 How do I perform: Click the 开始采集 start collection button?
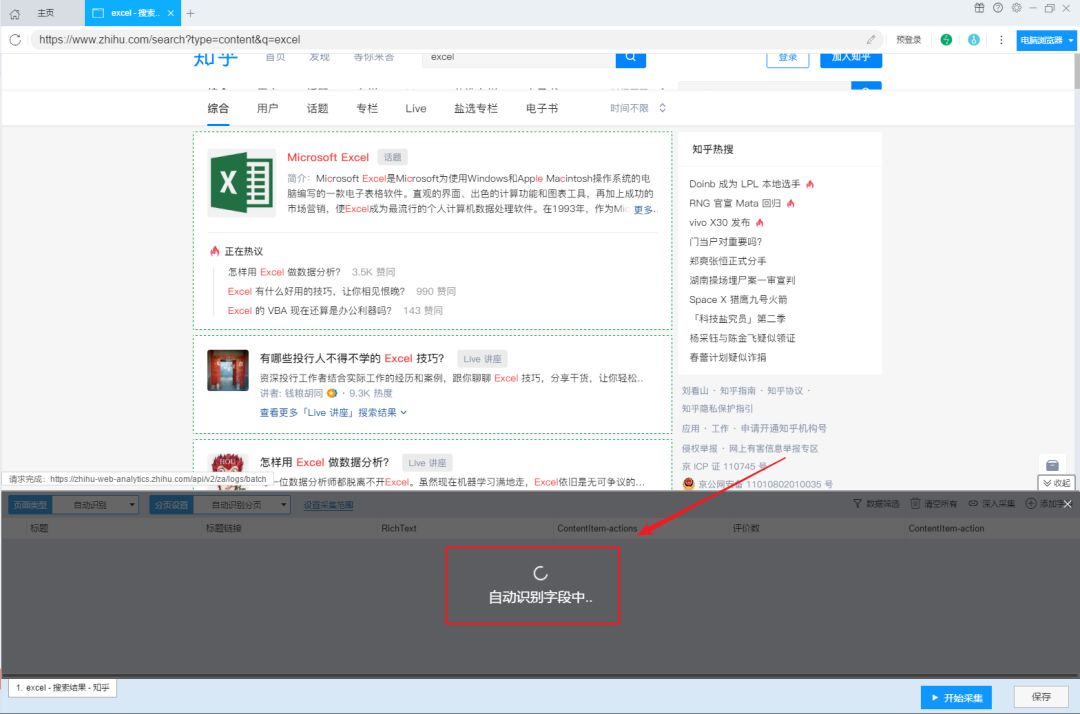pos(956,697)
